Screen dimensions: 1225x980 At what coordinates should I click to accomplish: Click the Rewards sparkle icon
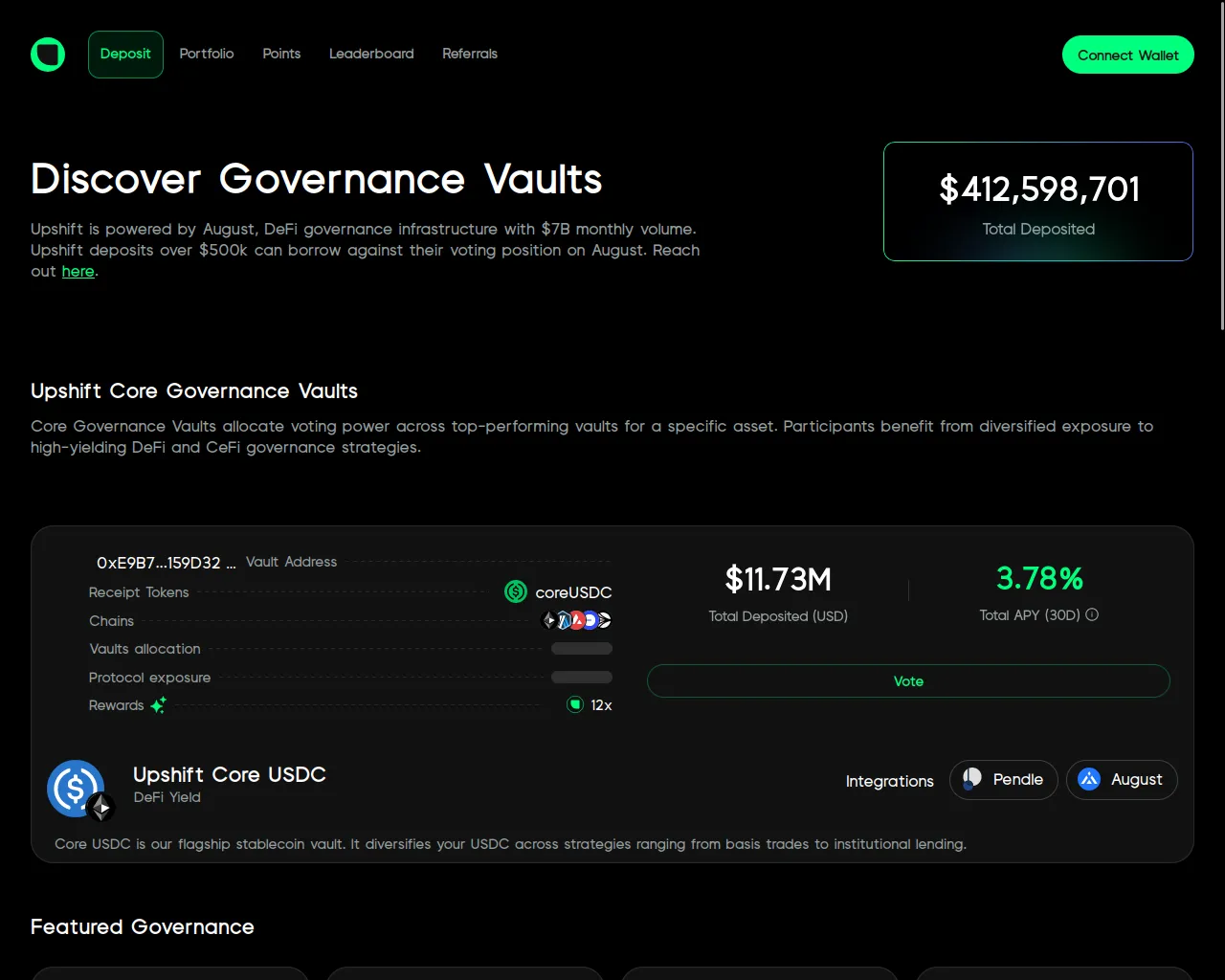pos(159,705)
